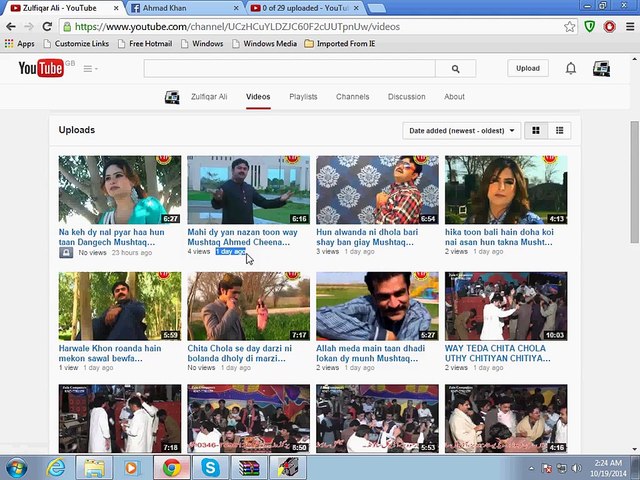Click the private lock icon under first video
640x480 pixels.
(66, 253)
